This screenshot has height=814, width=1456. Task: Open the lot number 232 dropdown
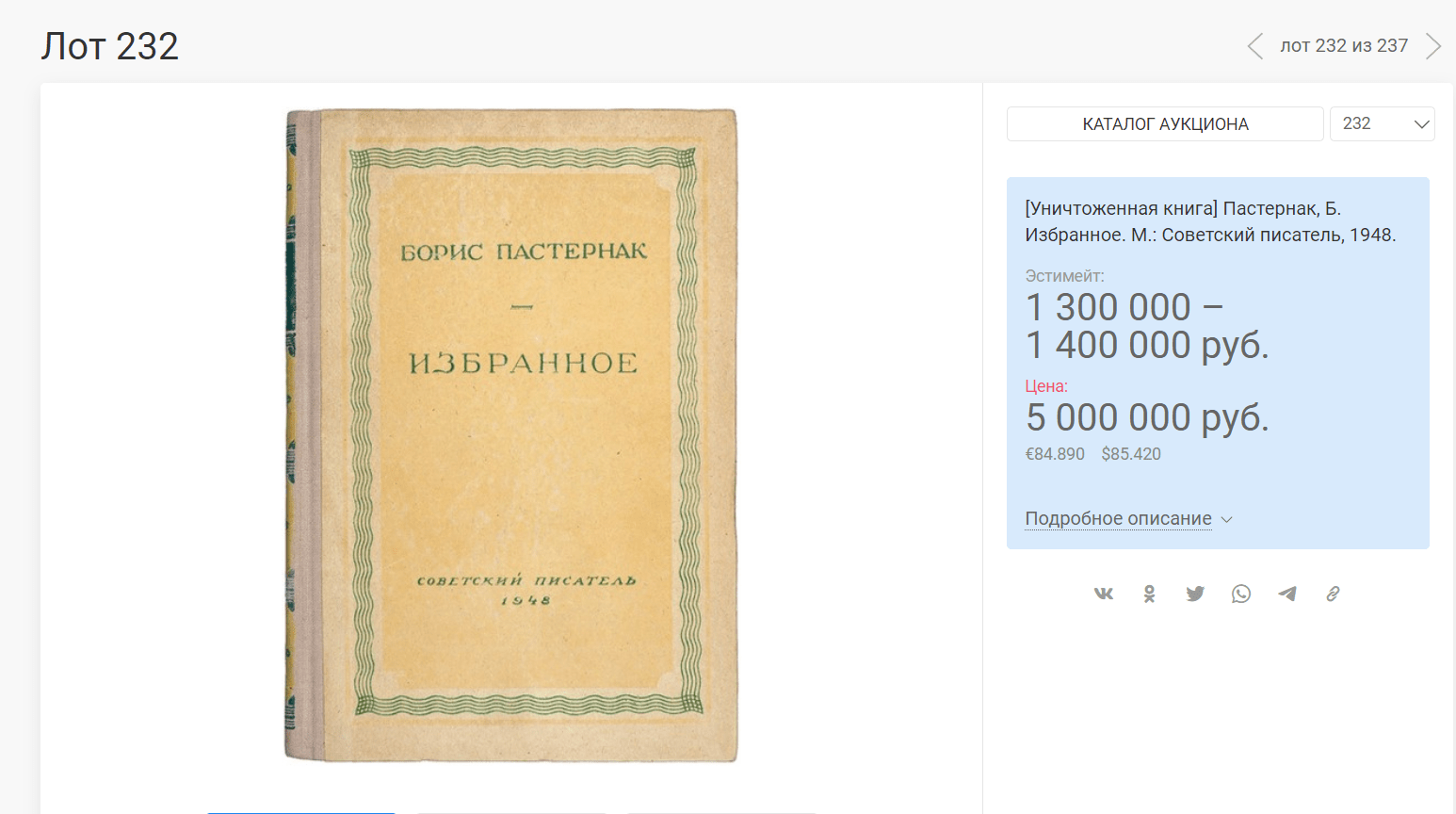pos(1382,124)
